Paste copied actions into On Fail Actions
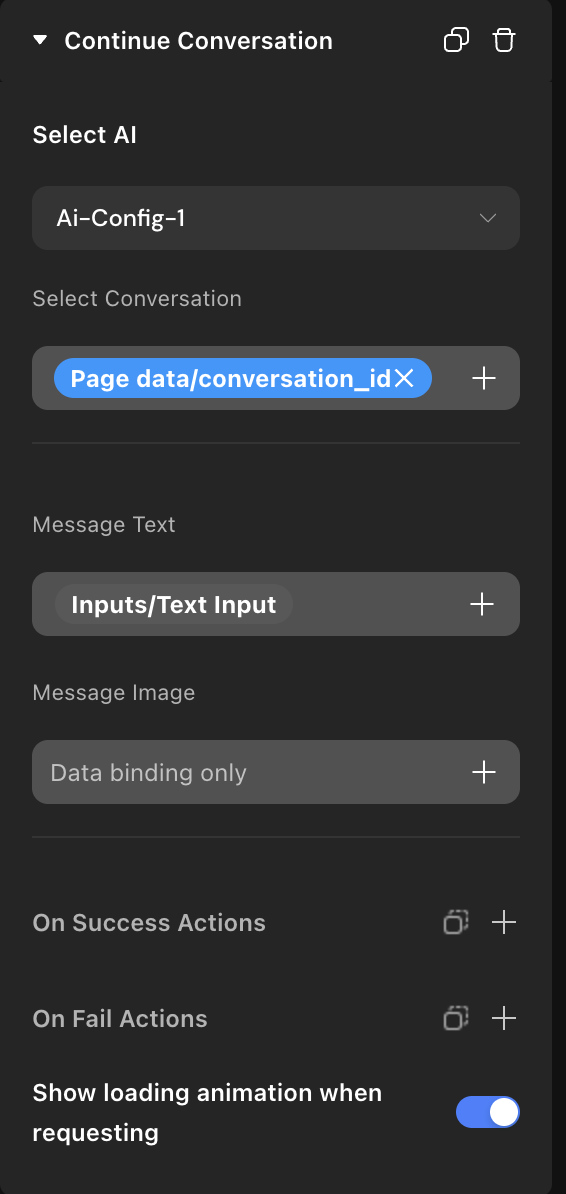Screen dimensions: 566x1194 click(x=456, y=1018)
